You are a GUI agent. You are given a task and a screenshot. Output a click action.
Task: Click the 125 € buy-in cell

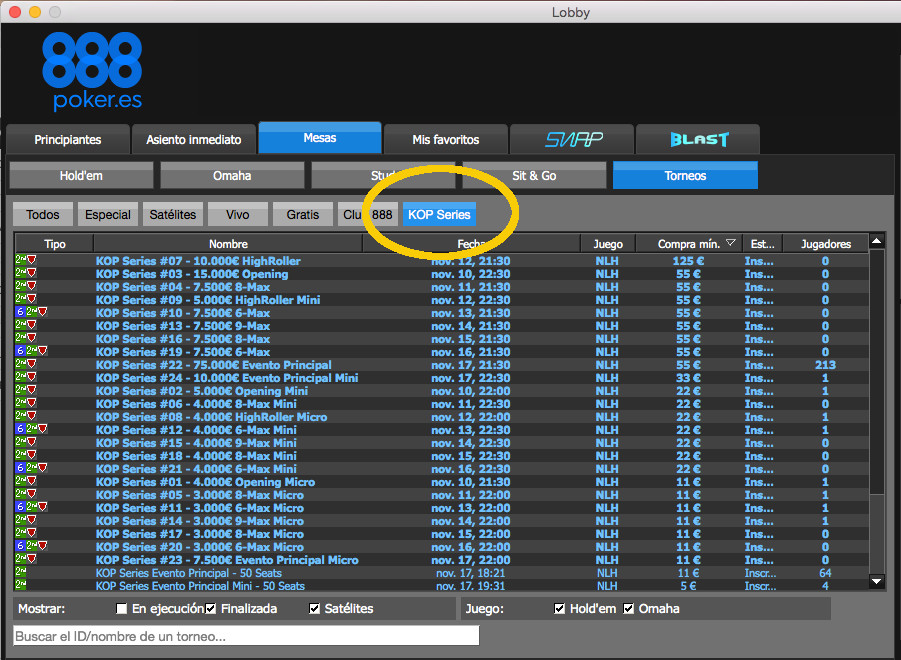(x=688, y=261)
